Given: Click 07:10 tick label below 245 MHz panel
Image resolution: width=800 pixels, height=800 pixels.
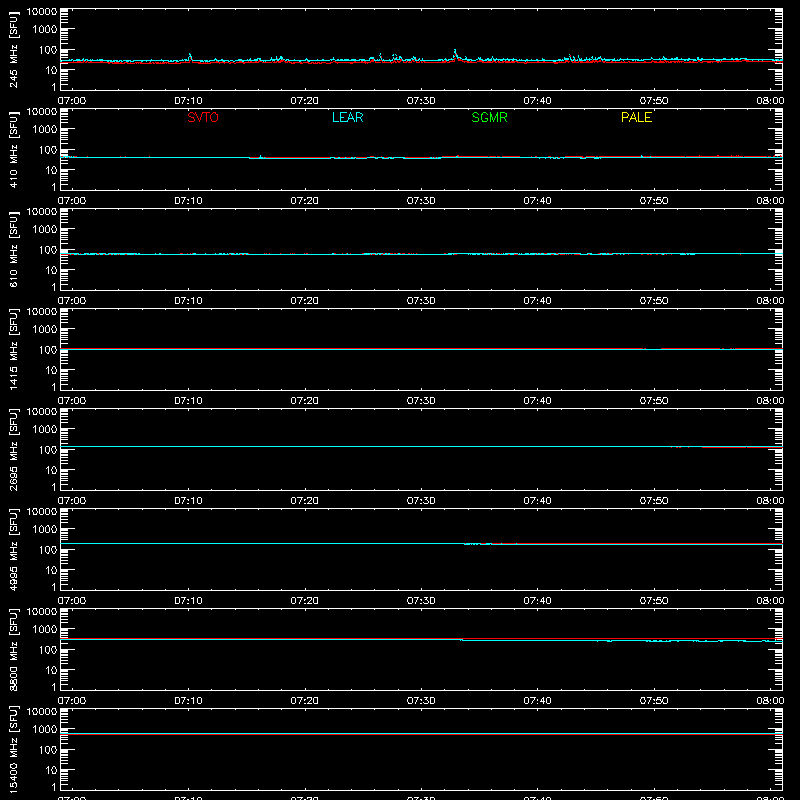Looking at the screenshot, I should coord(188,101).
